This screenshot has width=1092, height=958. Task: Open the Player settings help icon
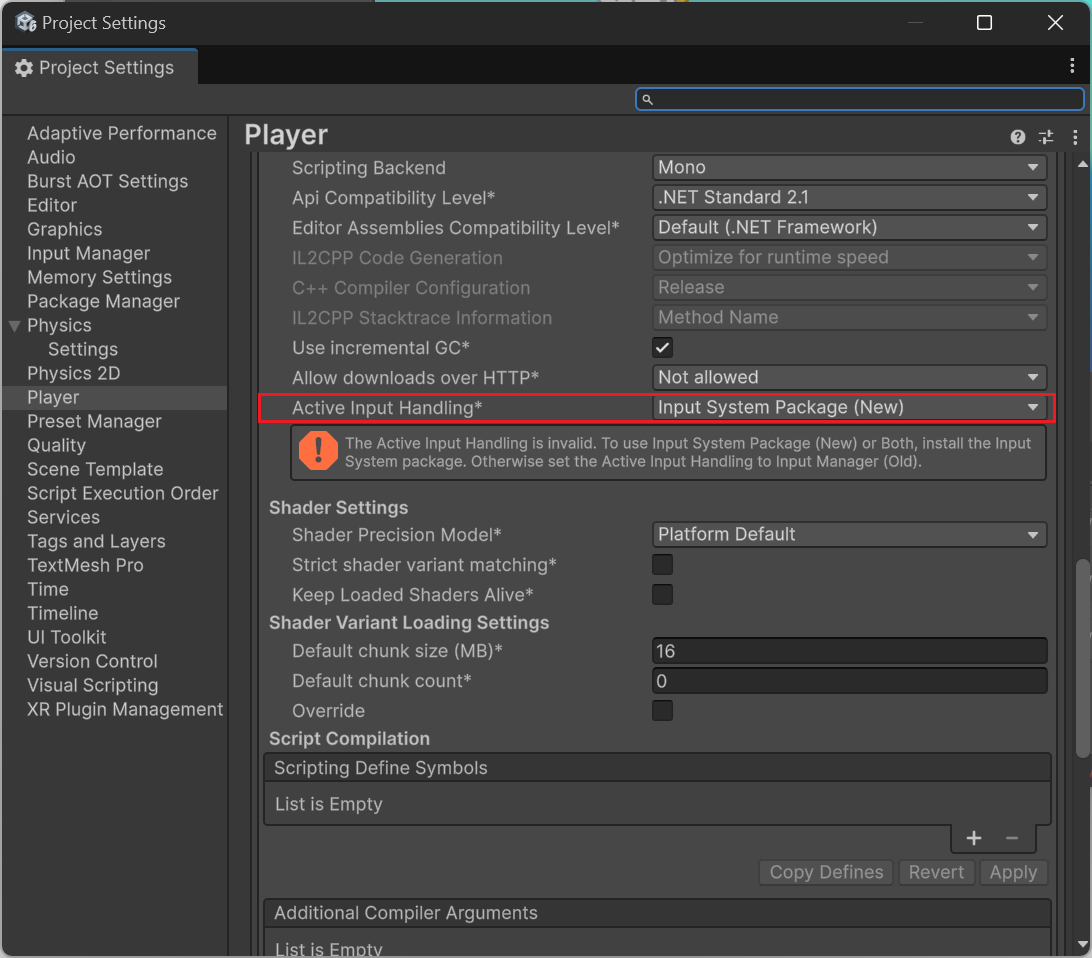(x=1017, y=137)
